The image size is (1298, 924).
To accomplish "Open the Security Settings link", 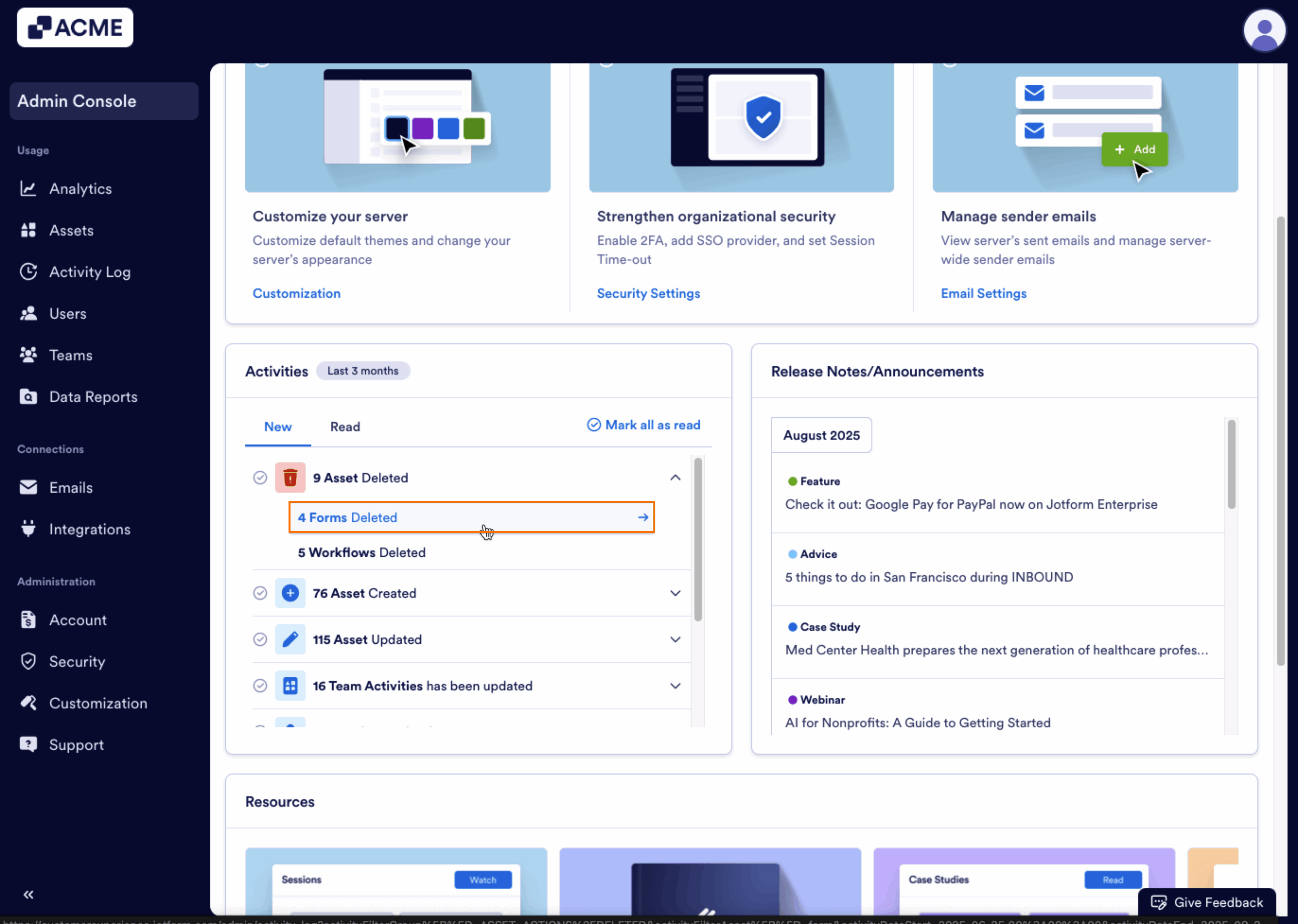I will click(648, 293).
